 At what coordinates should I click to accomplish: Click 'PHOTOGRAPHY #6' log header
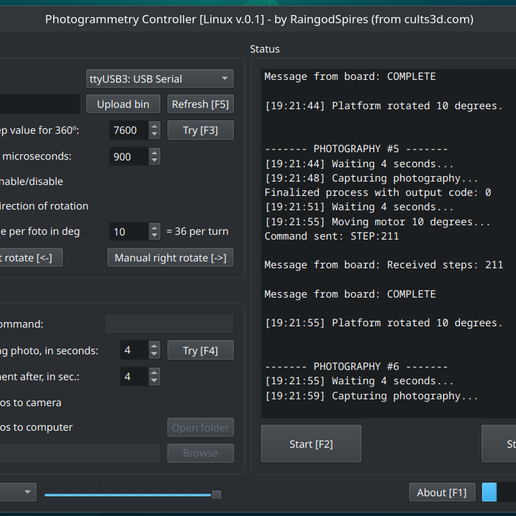click(x=356, y=366)
